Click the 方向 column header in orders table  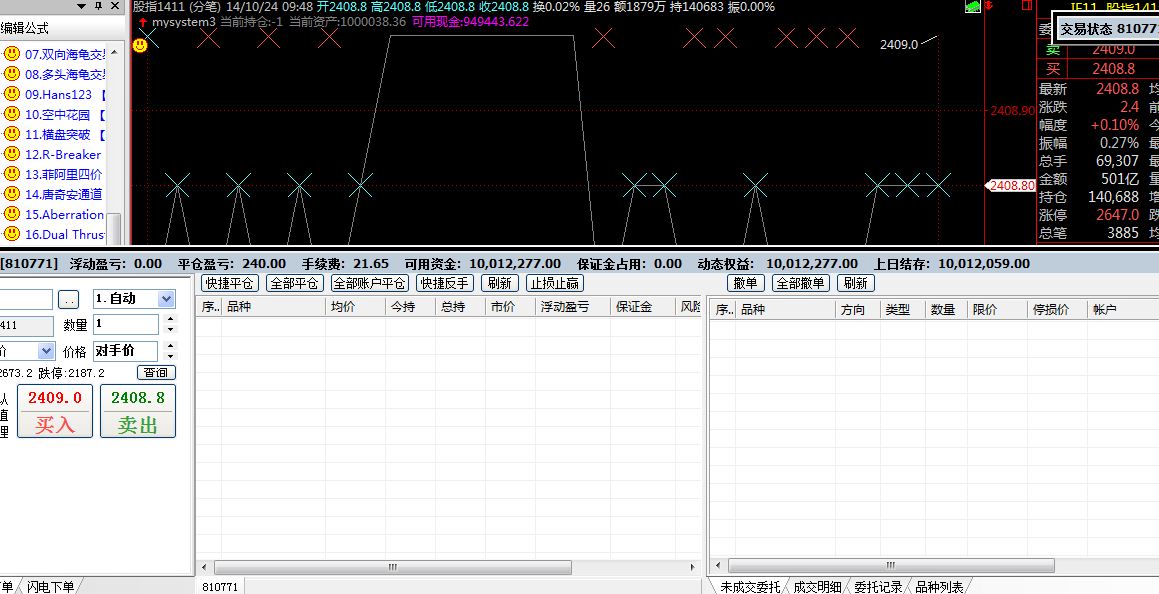tap(857, 310)
